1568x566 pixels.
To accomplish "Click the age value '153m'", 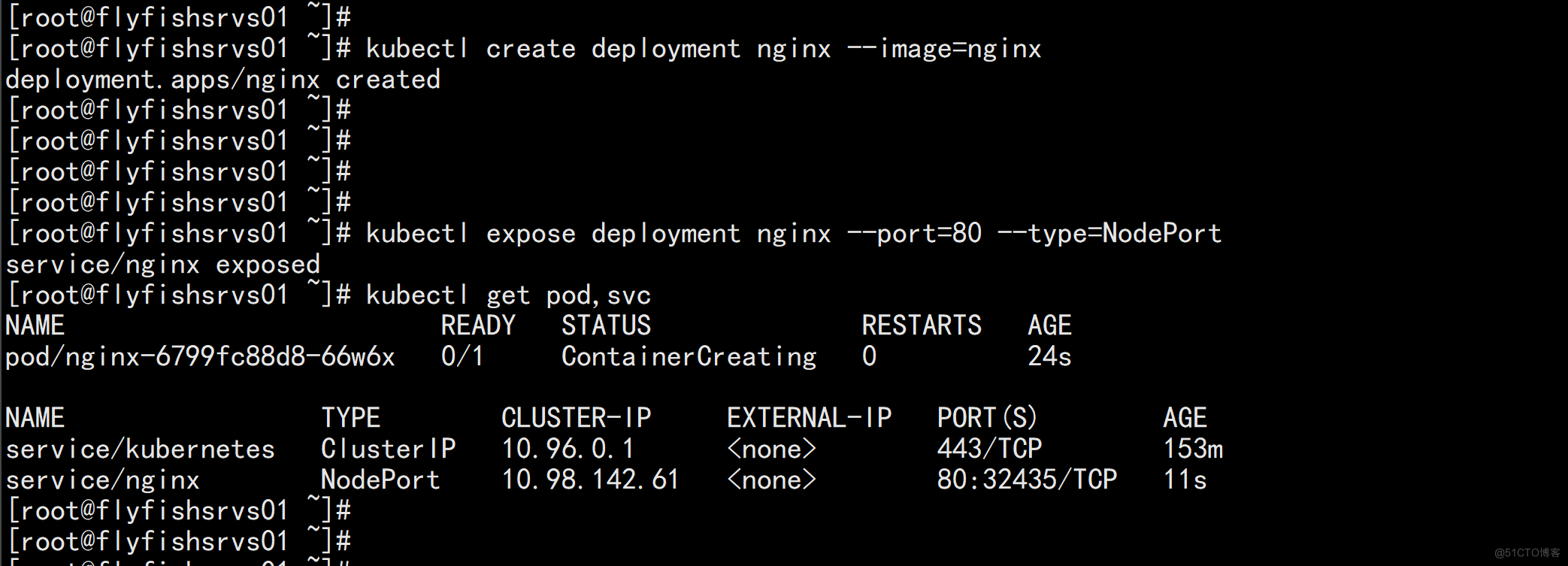I will click(x=1193, y=449).
